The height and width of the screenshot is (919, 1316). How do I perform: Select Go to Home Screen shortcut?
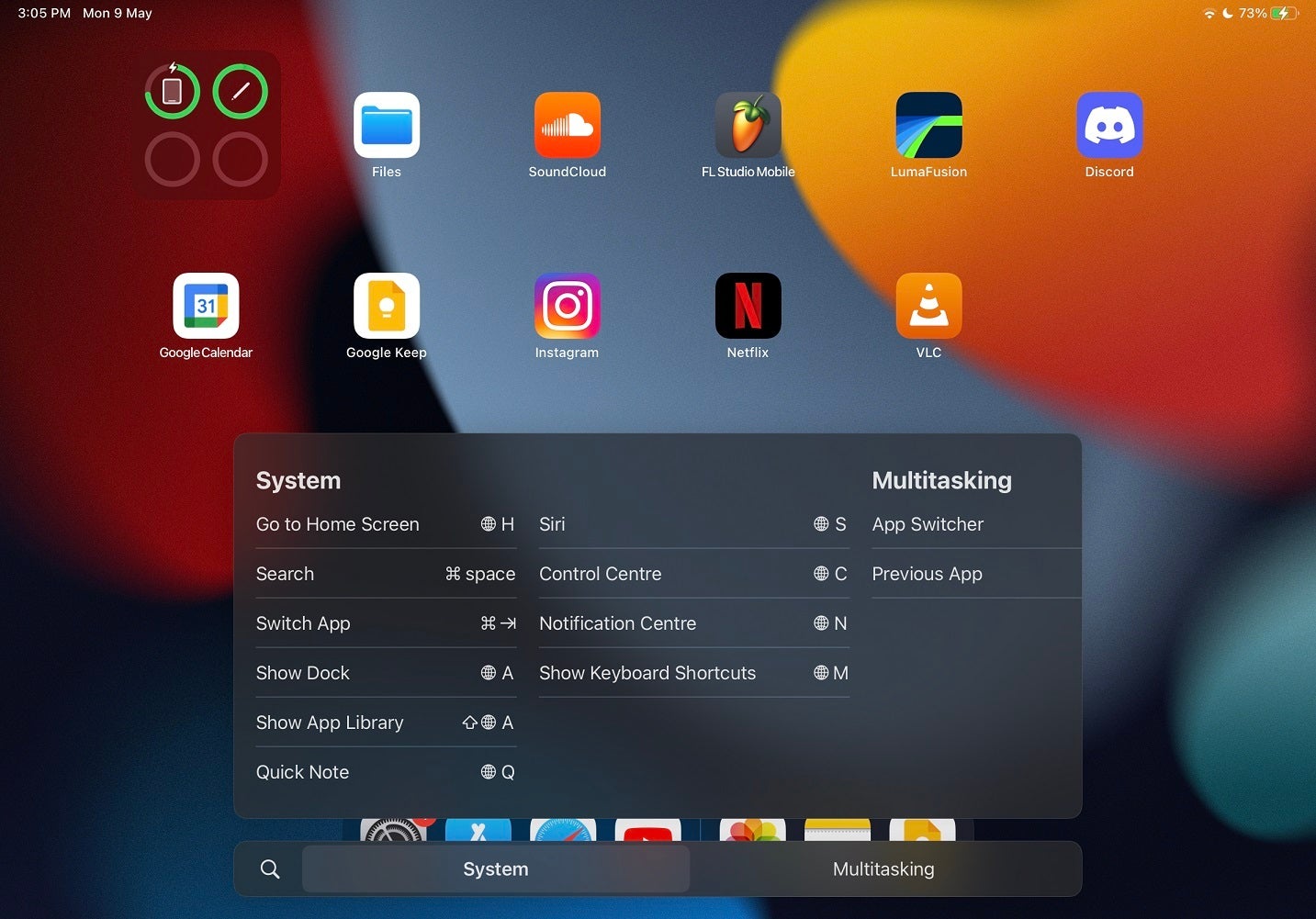[386, 524]
